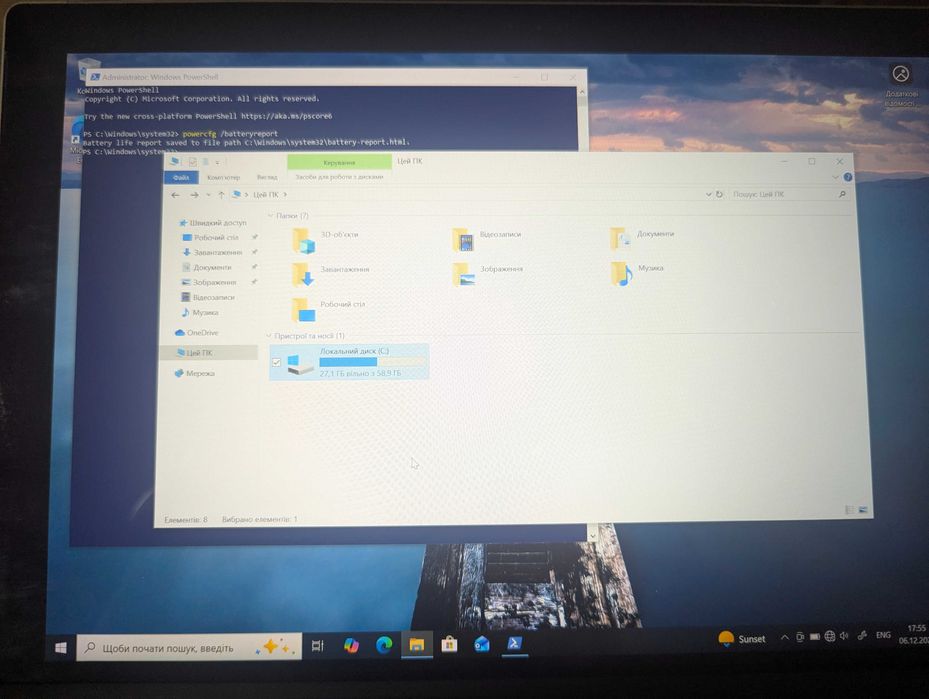Select Швидкий доступ in navigation pane
The height and width of the screenshot is (699, 929).
[212, 223]
